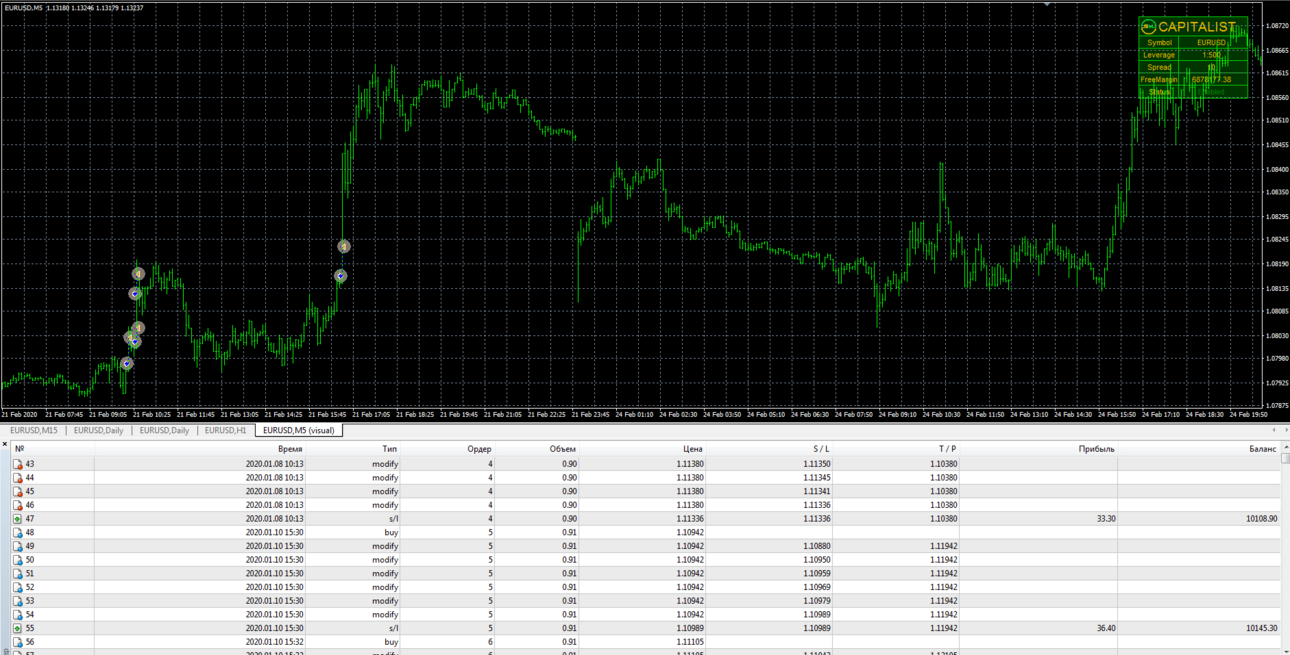The image size is (1290, 655).
Task: Select the orange exit marker above the 15:45 entry
Action: click(344, 246)
